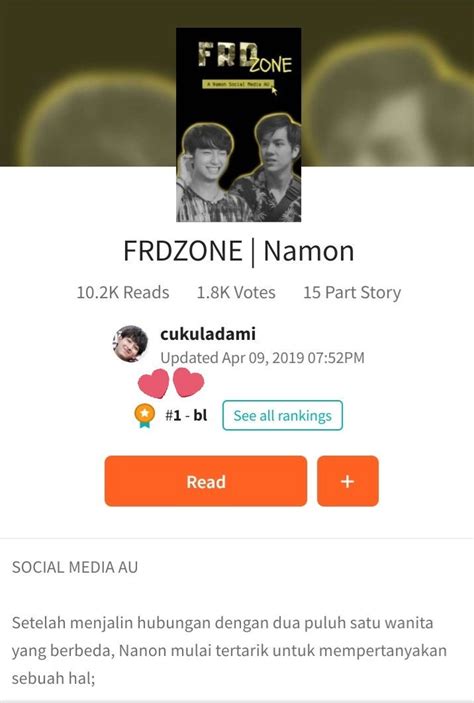Select the #1 - bl ranking tag
Viewport: 474px width, 703px height.
click(186, 415)
